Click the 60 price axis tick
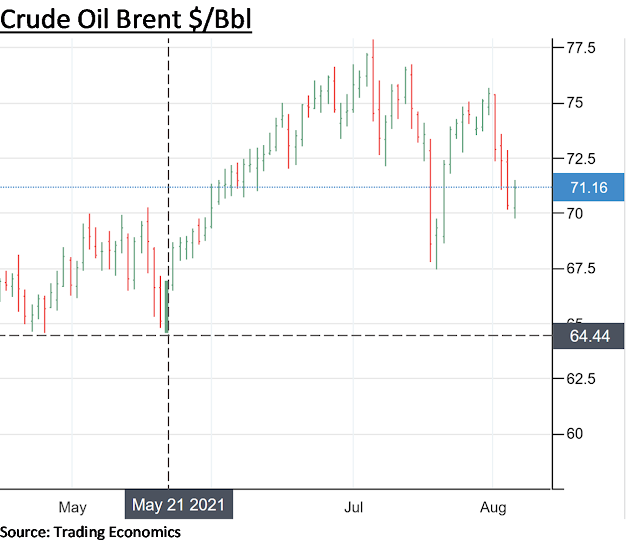 (575, 434)
